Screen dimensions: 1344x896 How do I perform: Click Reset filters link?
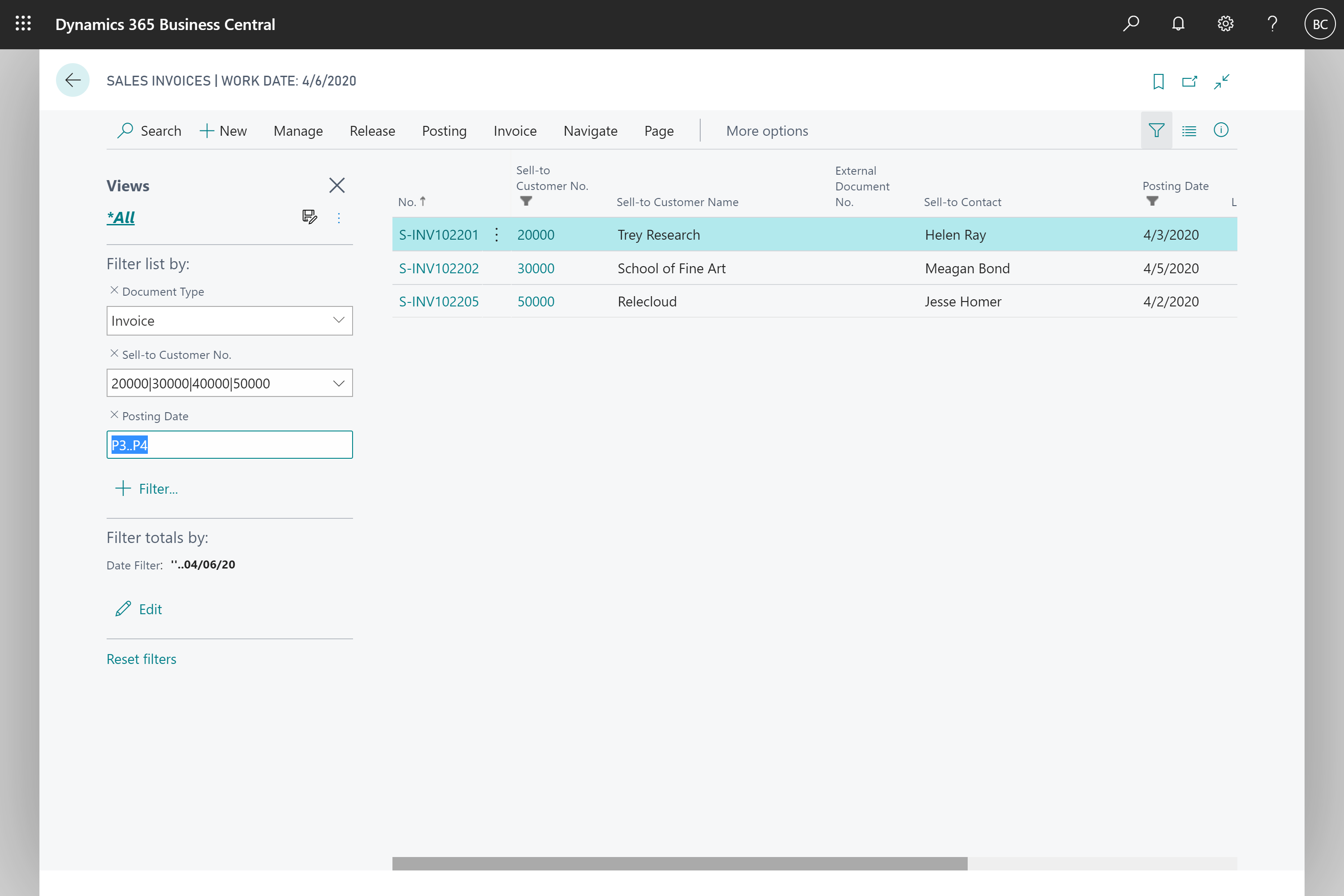[x=141, y=658]
